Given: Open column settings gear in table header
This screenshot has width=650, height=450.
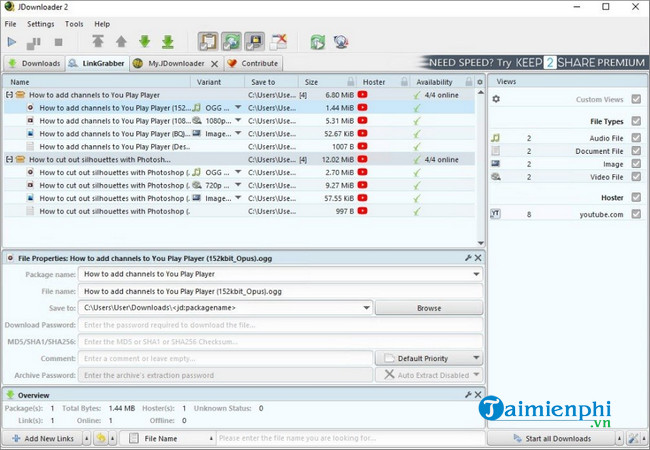Looking at the screenshot, I should click(x=480, y=82).
